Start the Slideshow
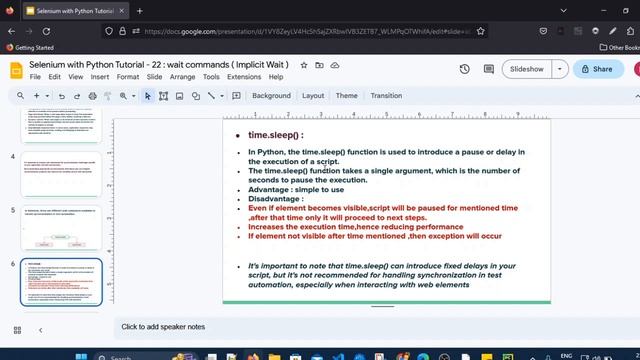Image resolution: width=640 pixels, height=360 pixels. (527, 69)
